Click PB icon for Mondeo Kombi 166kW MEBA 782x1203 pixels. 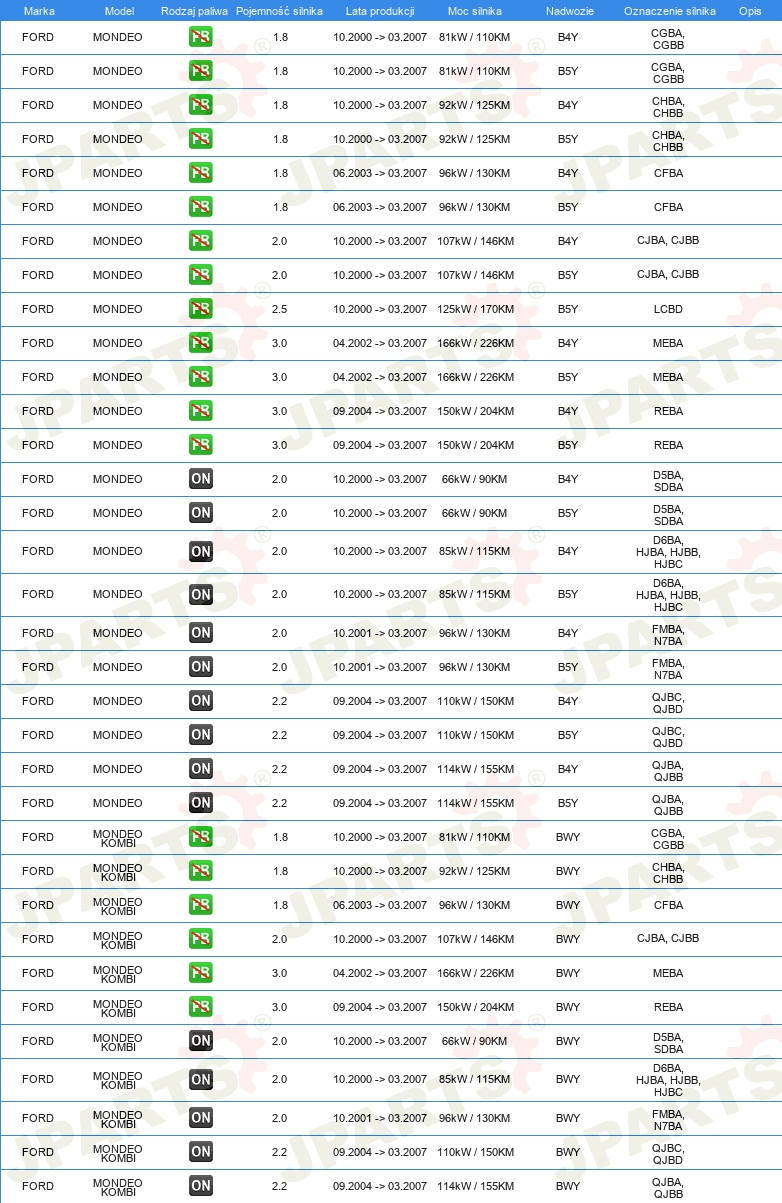pos(201,973)
